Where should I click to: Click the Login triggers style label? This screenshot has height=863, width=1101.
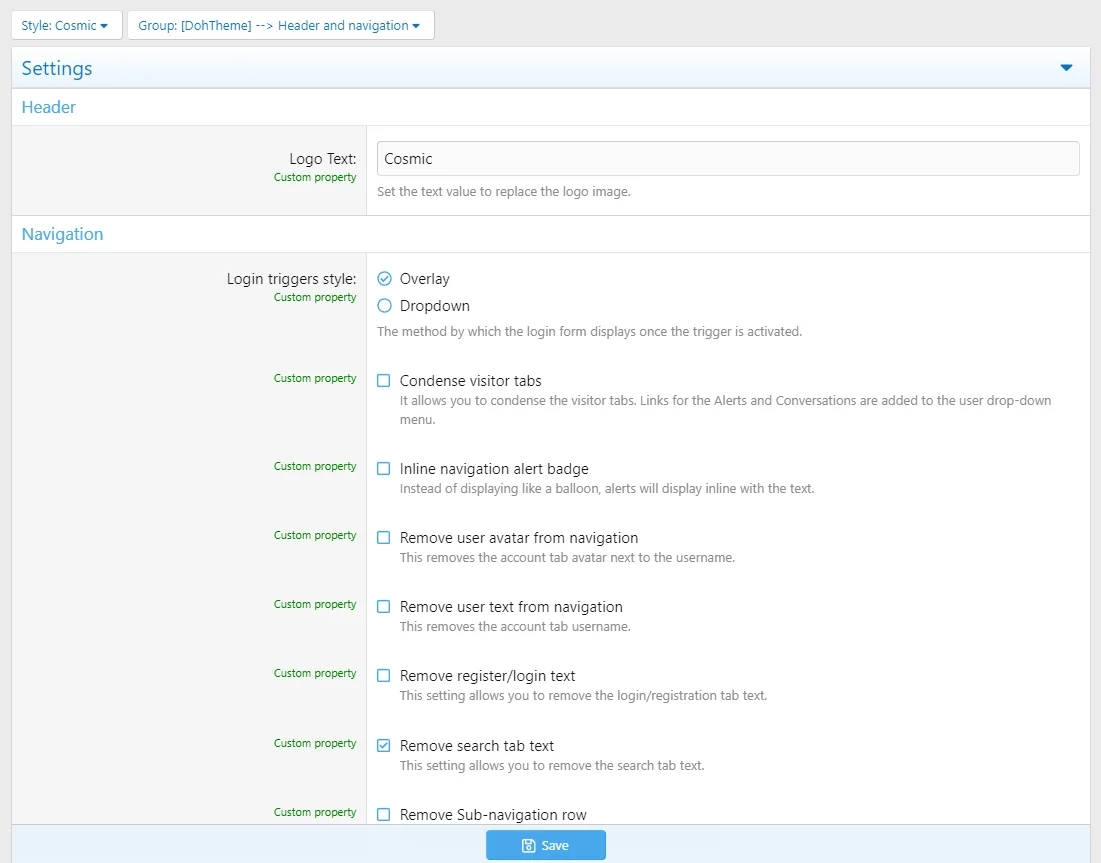tap(291, 279)
